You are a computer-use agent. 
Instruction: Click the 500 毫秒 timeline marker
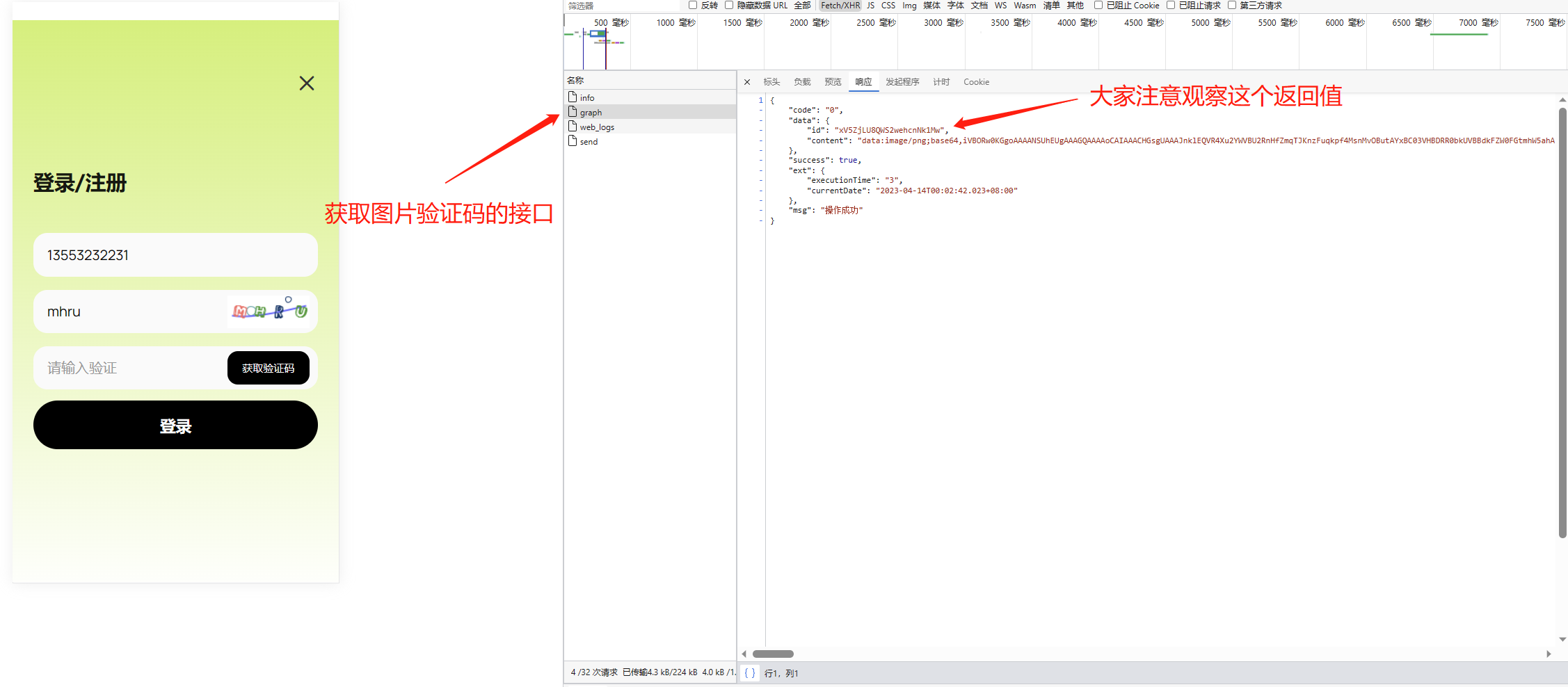pyautogui.click(x=611, y=23)
